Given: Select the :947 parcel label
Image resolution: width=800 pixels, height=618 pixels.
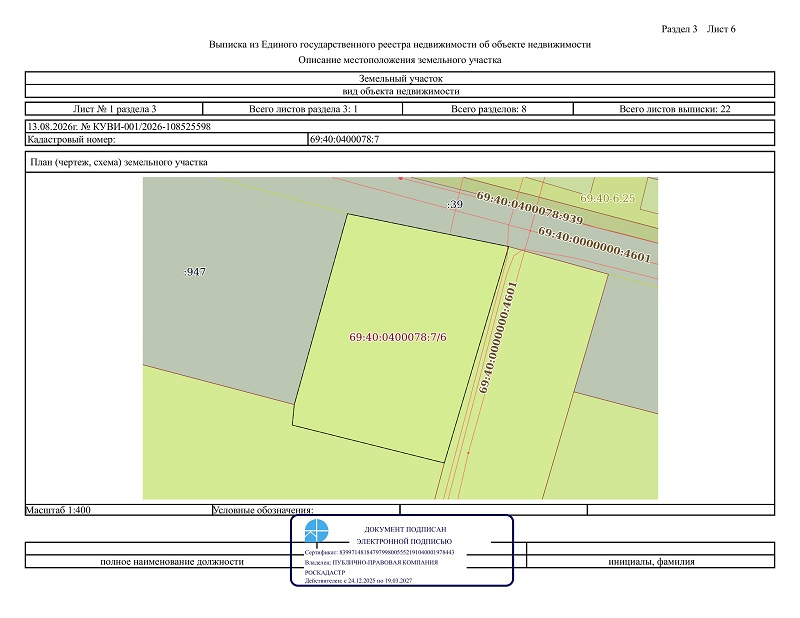Looking at the screenshot, I should click(195, 271).
